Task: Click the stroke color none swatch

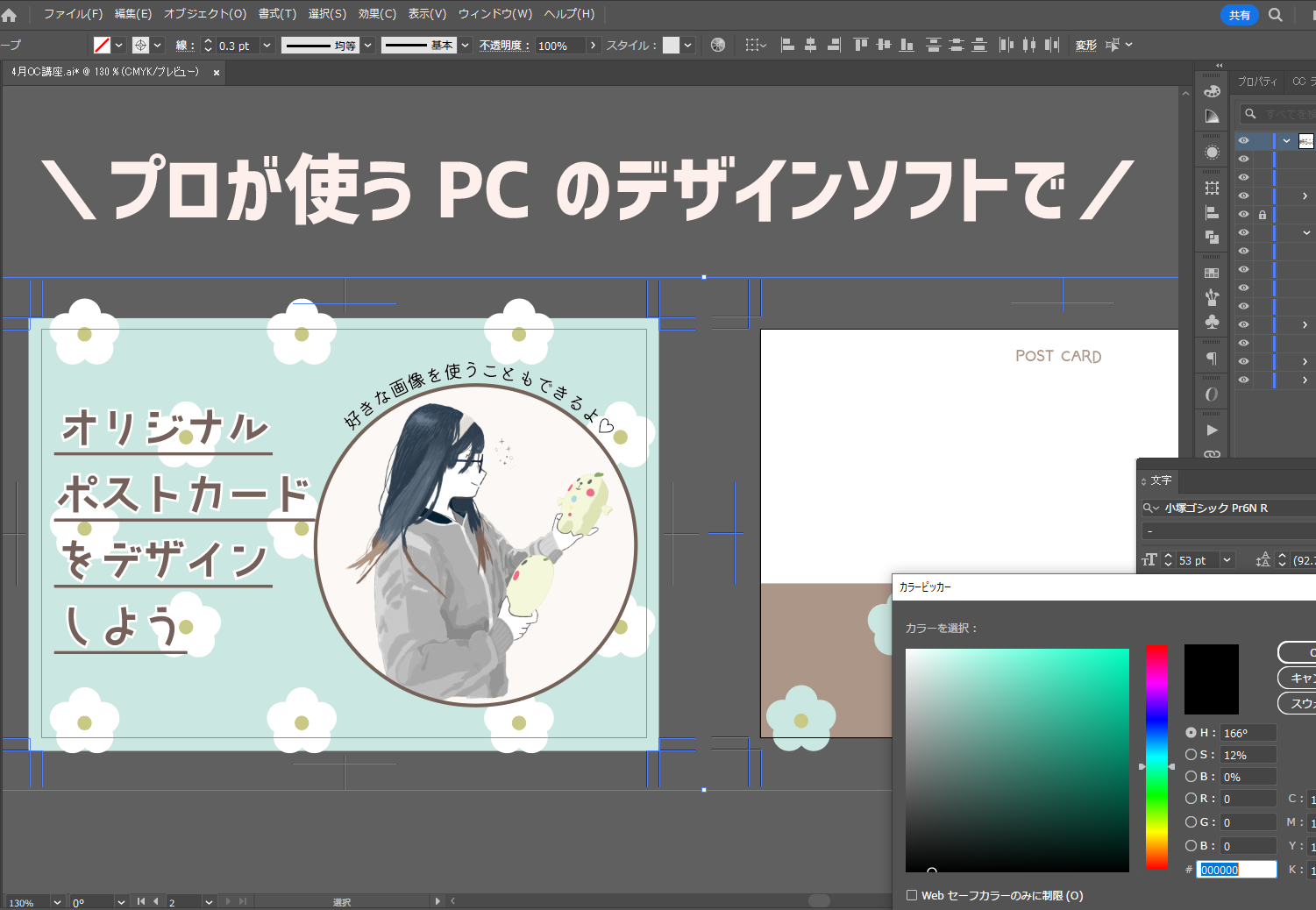Action: [102, 45]
